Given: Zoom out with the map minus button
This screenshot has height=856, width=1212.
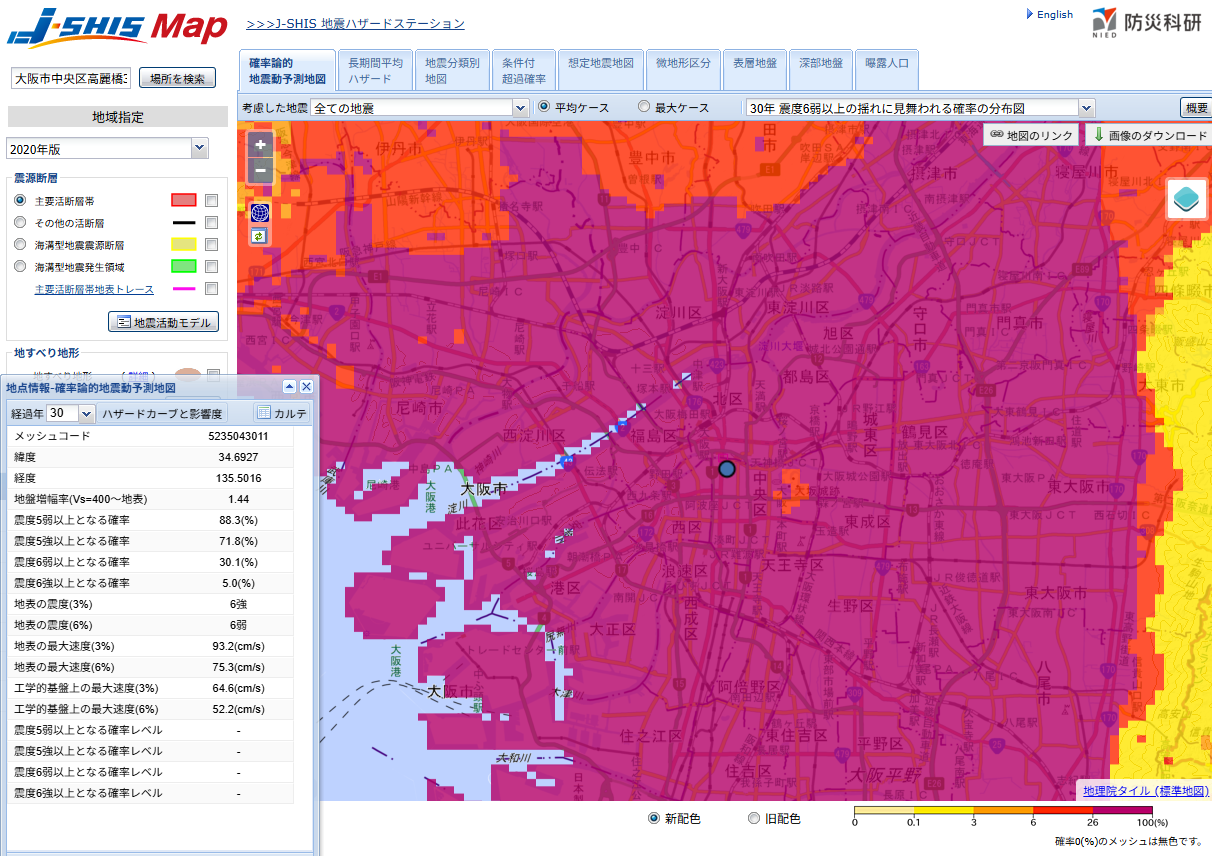Looking at the screenshot, I should (260, 171).
